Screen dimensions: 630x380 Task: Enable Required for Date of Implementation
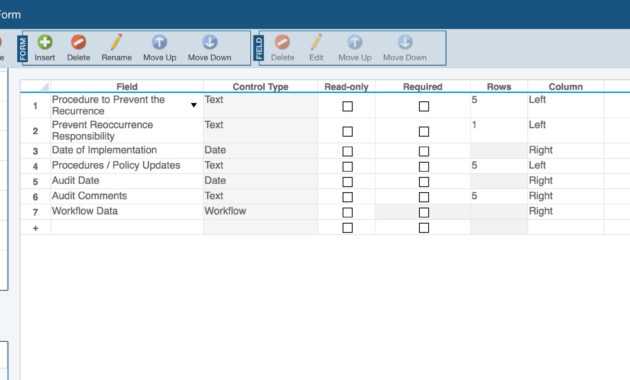424,151
